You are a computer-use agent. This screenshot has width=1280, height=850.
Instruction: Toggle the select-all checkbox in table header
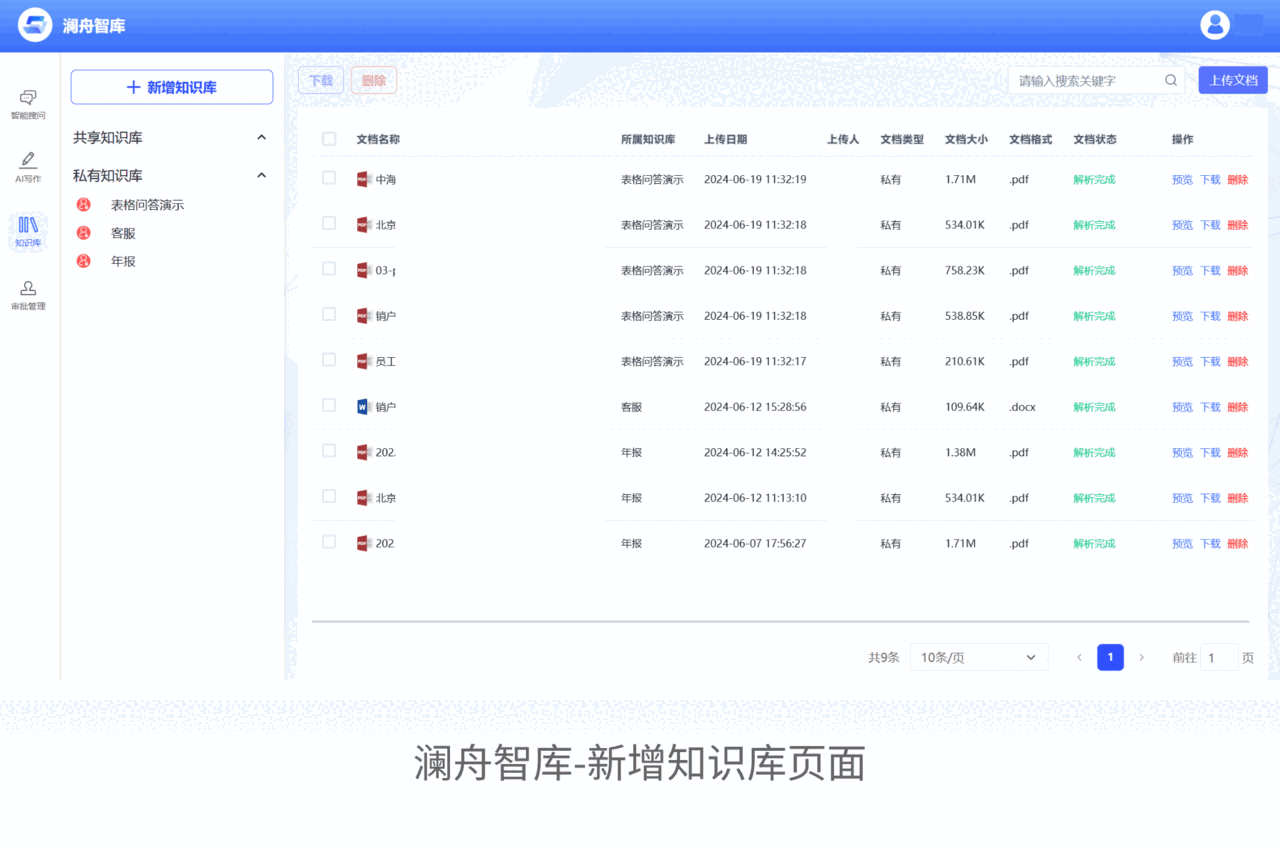[329, 139]
